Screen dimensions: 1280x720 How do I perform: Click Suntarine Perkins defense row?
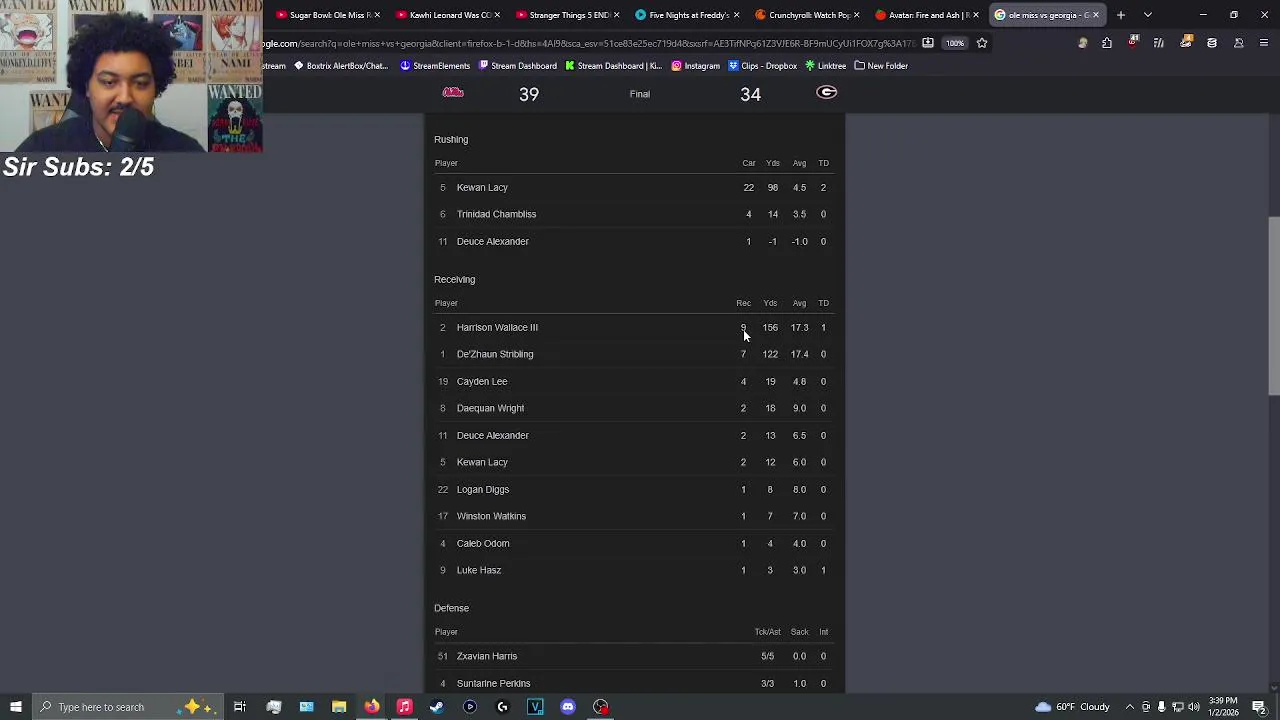tap(634, 683)
